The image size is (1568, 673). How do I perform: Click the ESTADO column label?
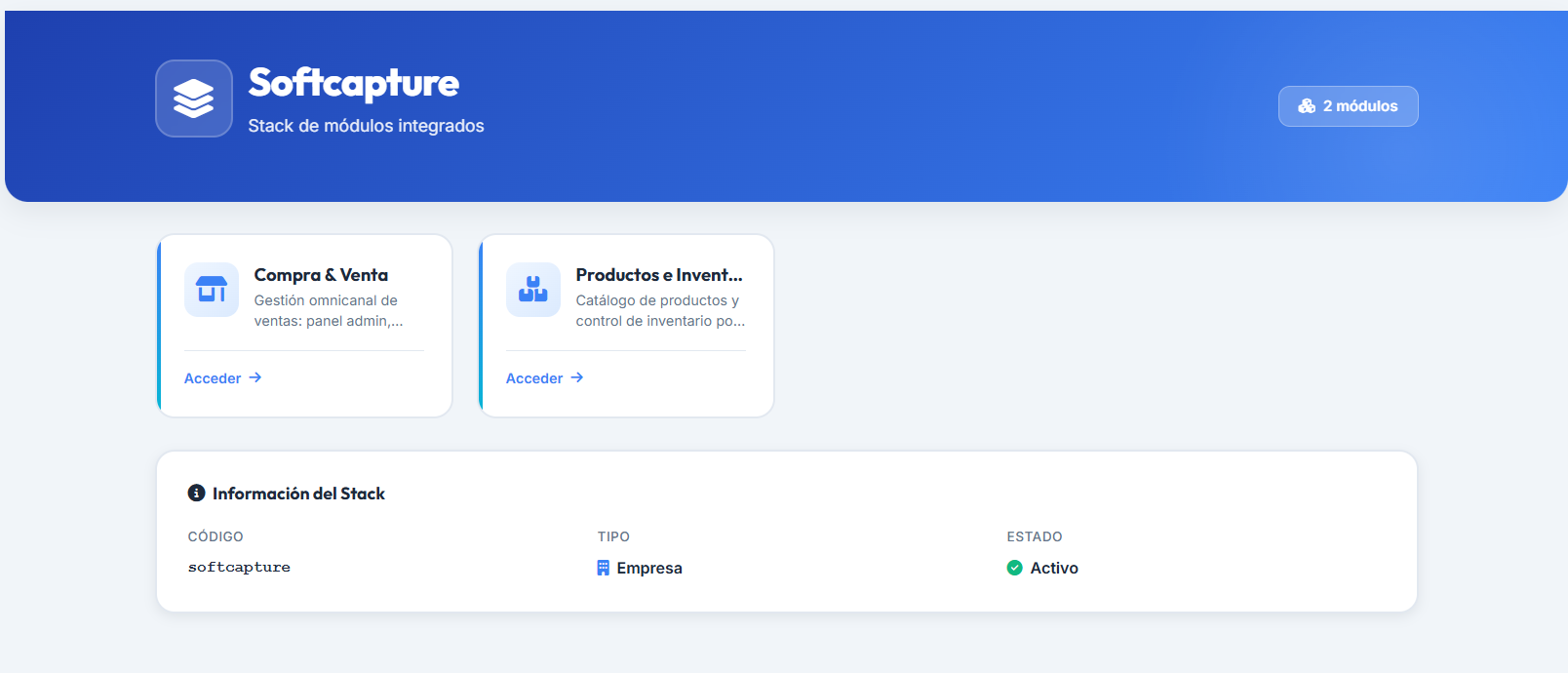pos(1035,536)
